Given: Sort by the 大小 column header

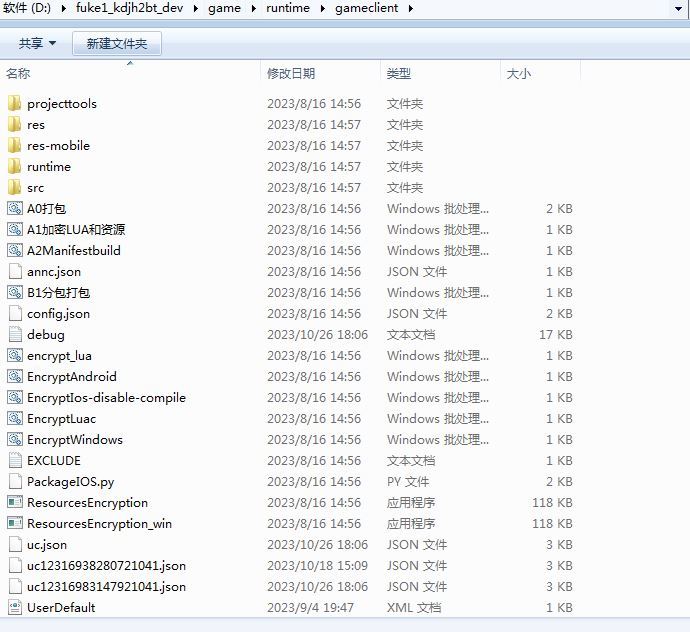Looking at the screenshot, I should pos(519,74).
